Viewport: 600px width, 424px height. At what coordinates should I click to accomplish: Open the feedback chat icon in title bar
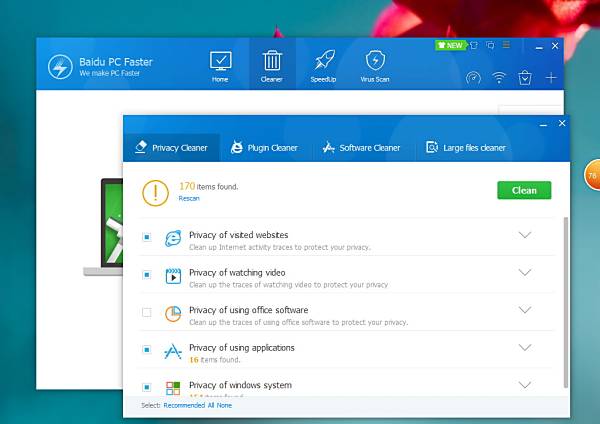click(x=490, y=45)
